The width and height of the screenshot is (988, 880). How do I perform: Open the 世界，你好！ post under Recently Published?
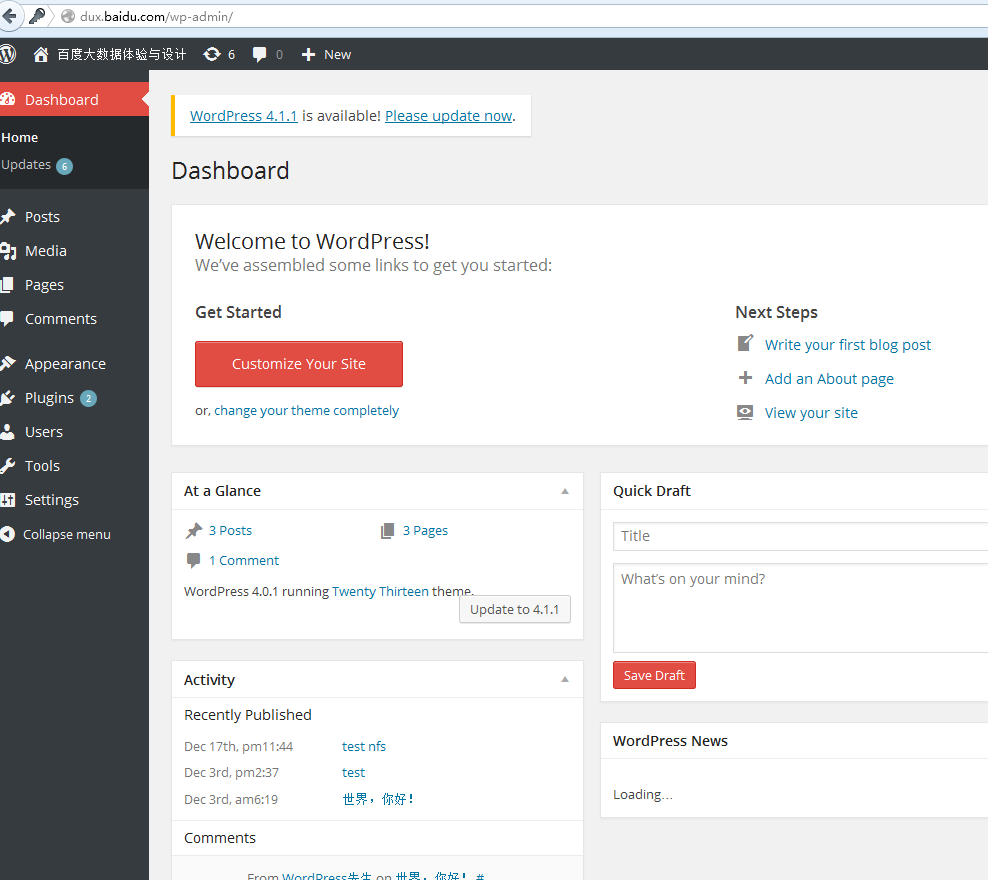click(377, 799)
